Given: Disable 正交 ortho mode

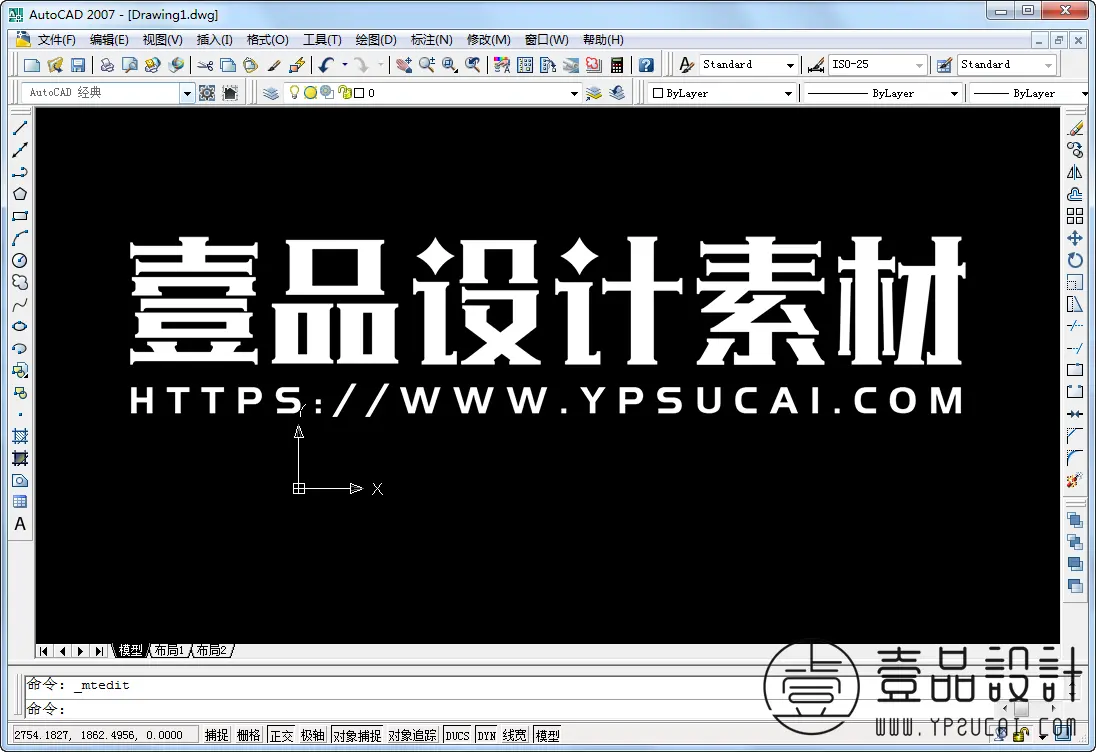Looking at the screenshot, I should 281,735.
